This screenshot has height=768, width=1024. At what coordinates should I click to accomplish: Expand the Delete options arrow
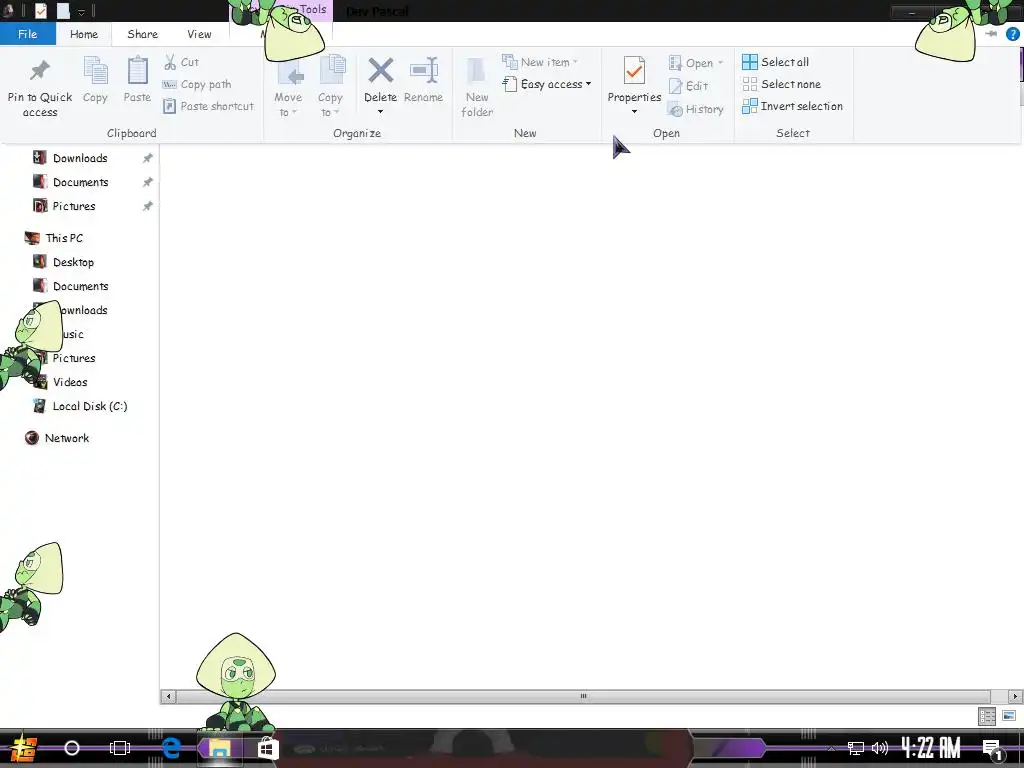[380, 112]
